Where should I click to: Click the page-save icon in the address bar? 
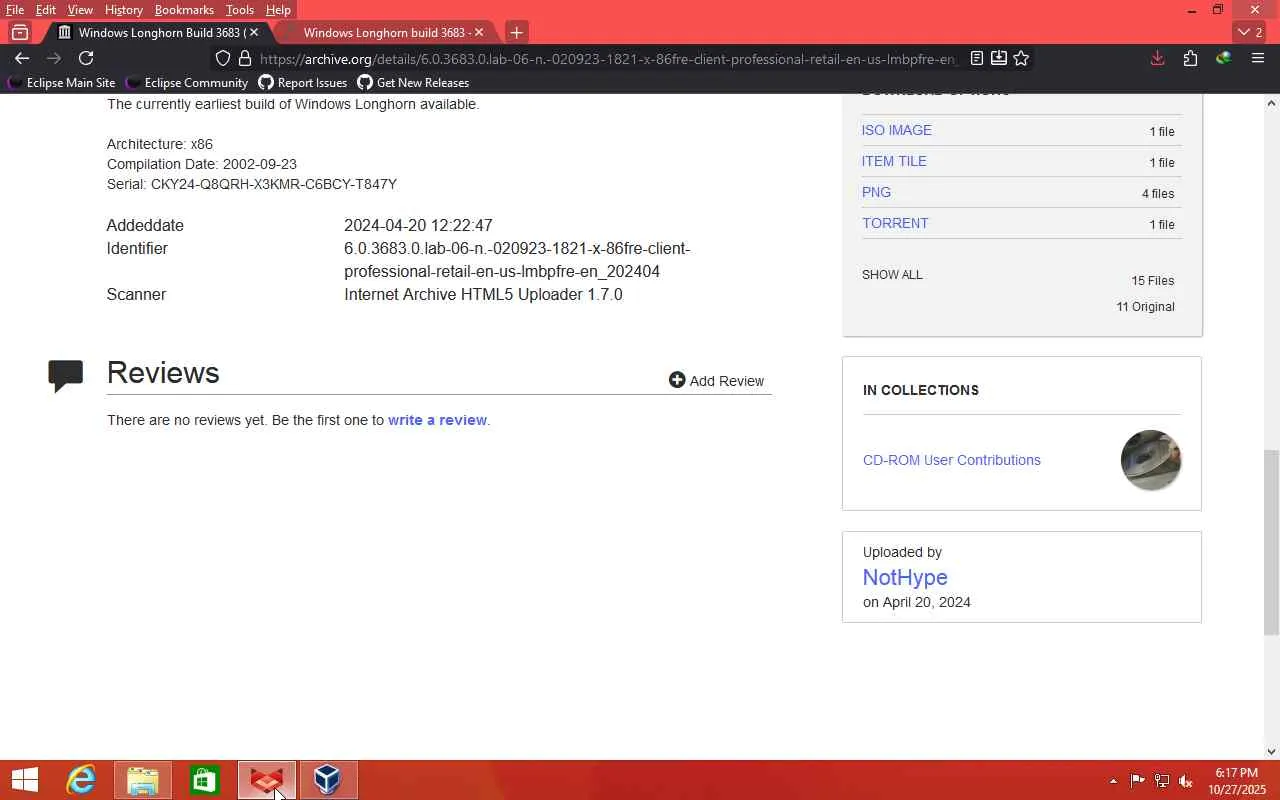[x=998, y=58]
